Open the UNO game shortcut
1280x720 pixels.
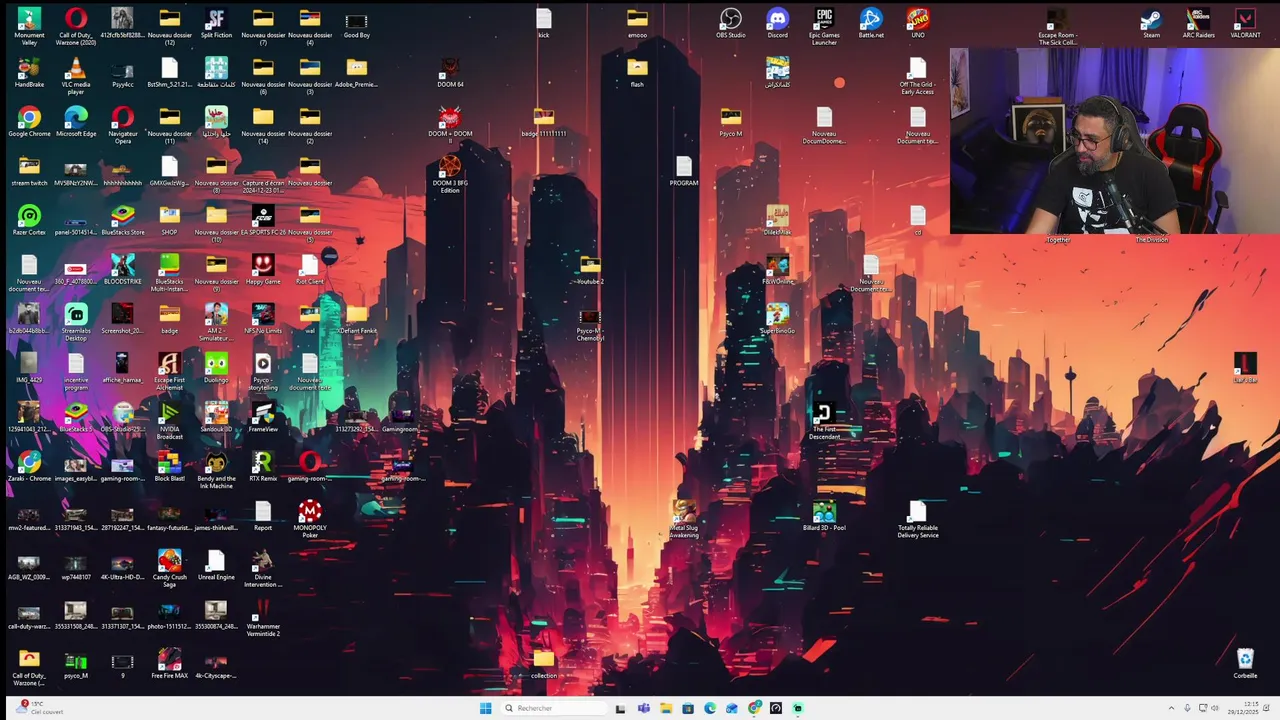pyautogui.click(x=918, y=24)
